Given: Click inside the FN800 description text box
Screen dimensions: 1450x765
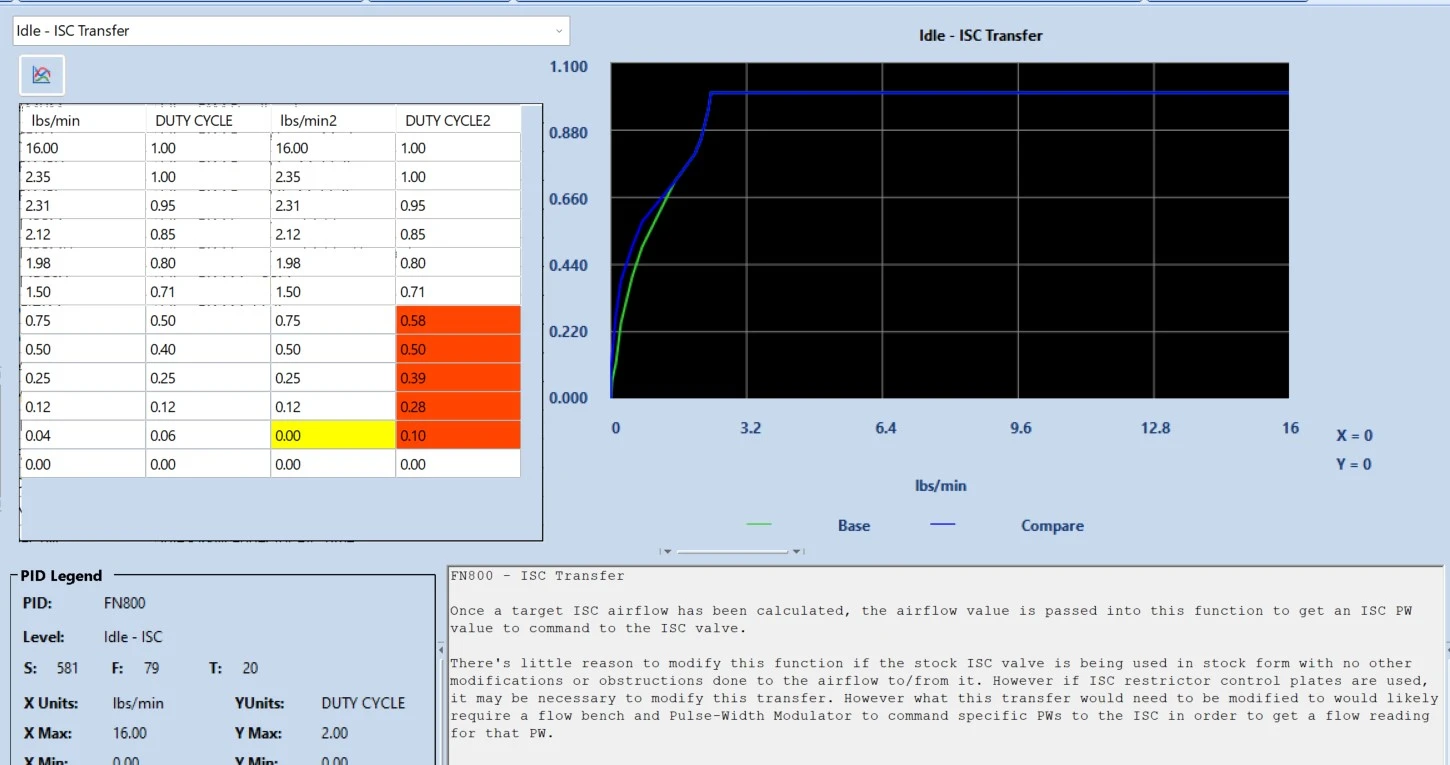Looking at the screenshot, I should [945, 665].
